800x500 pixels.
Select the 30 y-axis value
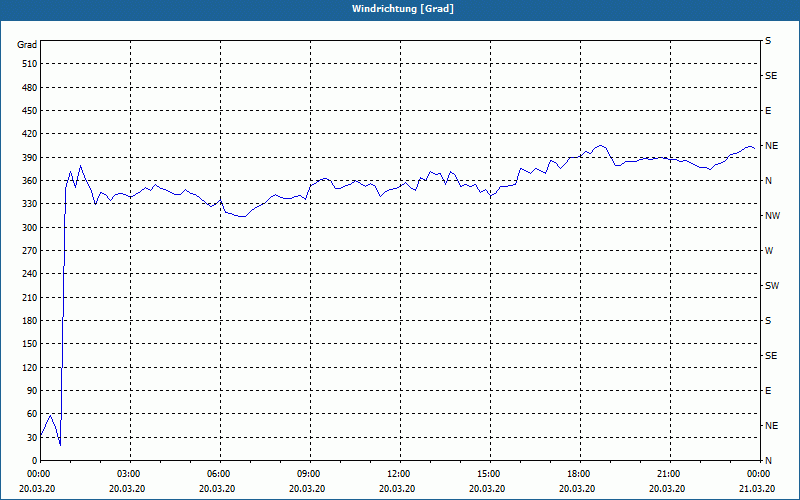point(32,437)
